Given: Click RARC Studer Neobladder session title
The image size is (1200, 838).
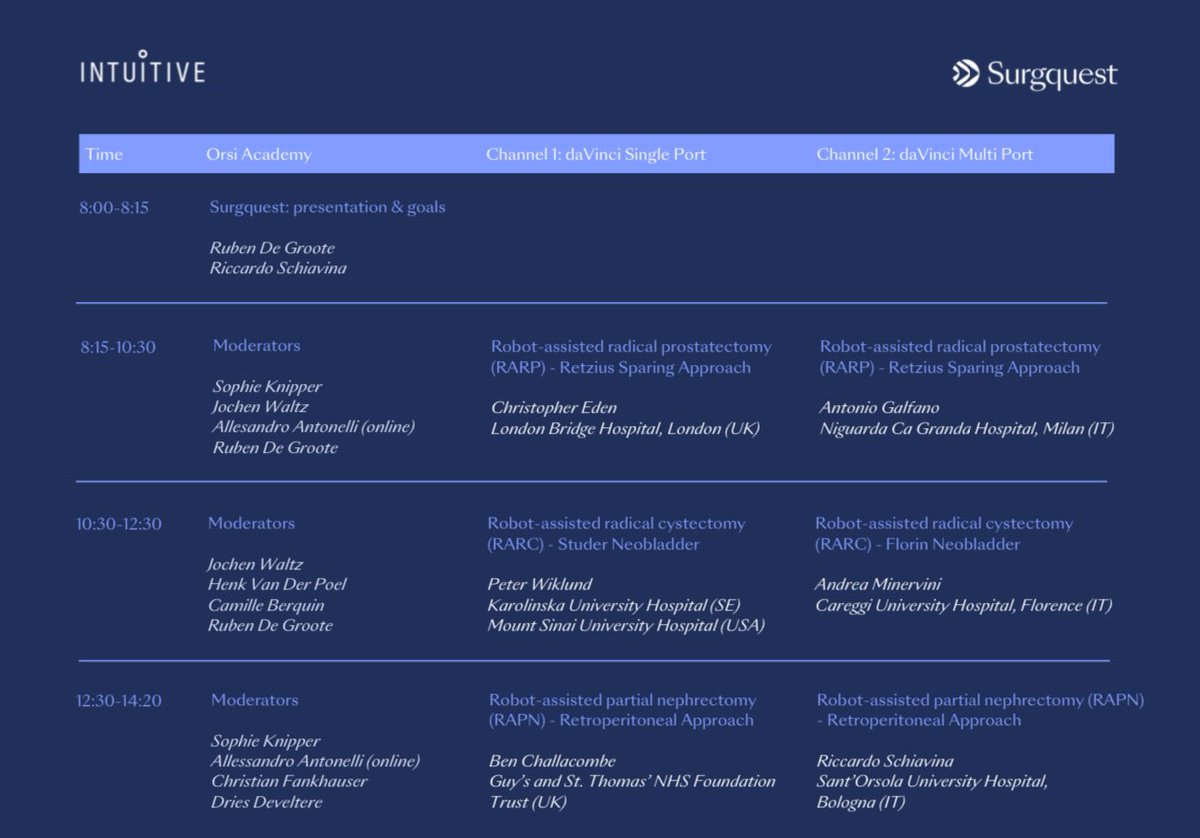Looking at the screenshot, I should click(616, 534).
